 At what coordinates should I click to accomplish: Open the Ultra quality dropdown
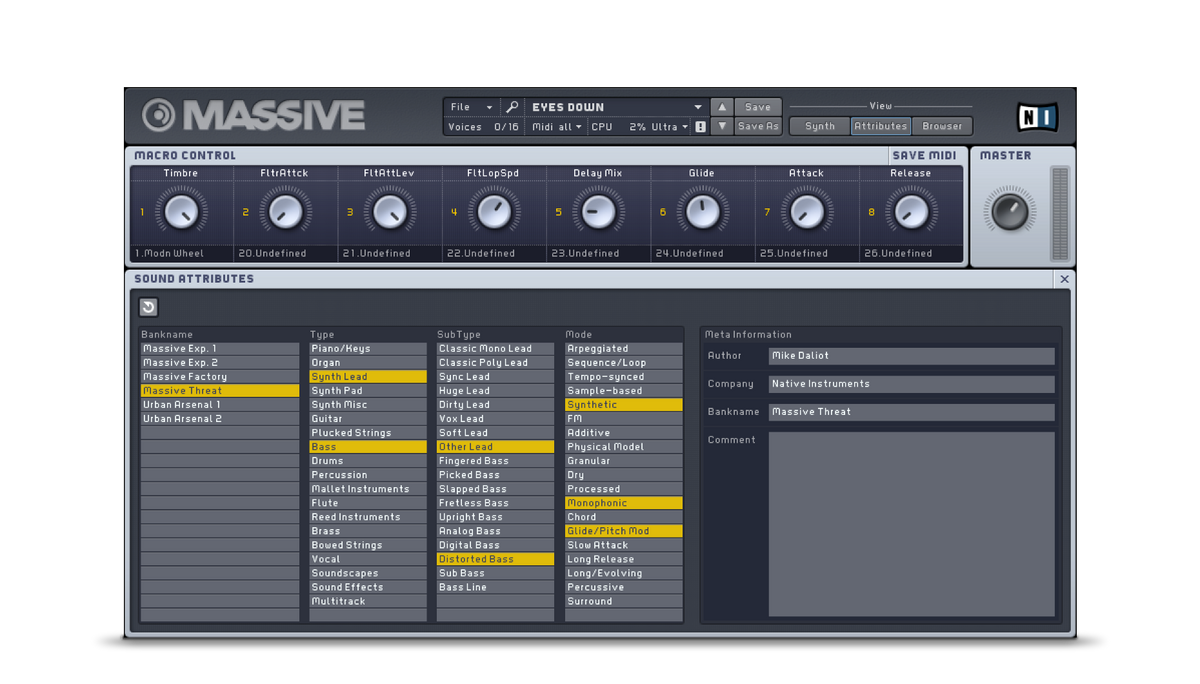pyautogui.click(x=670, y=127)
